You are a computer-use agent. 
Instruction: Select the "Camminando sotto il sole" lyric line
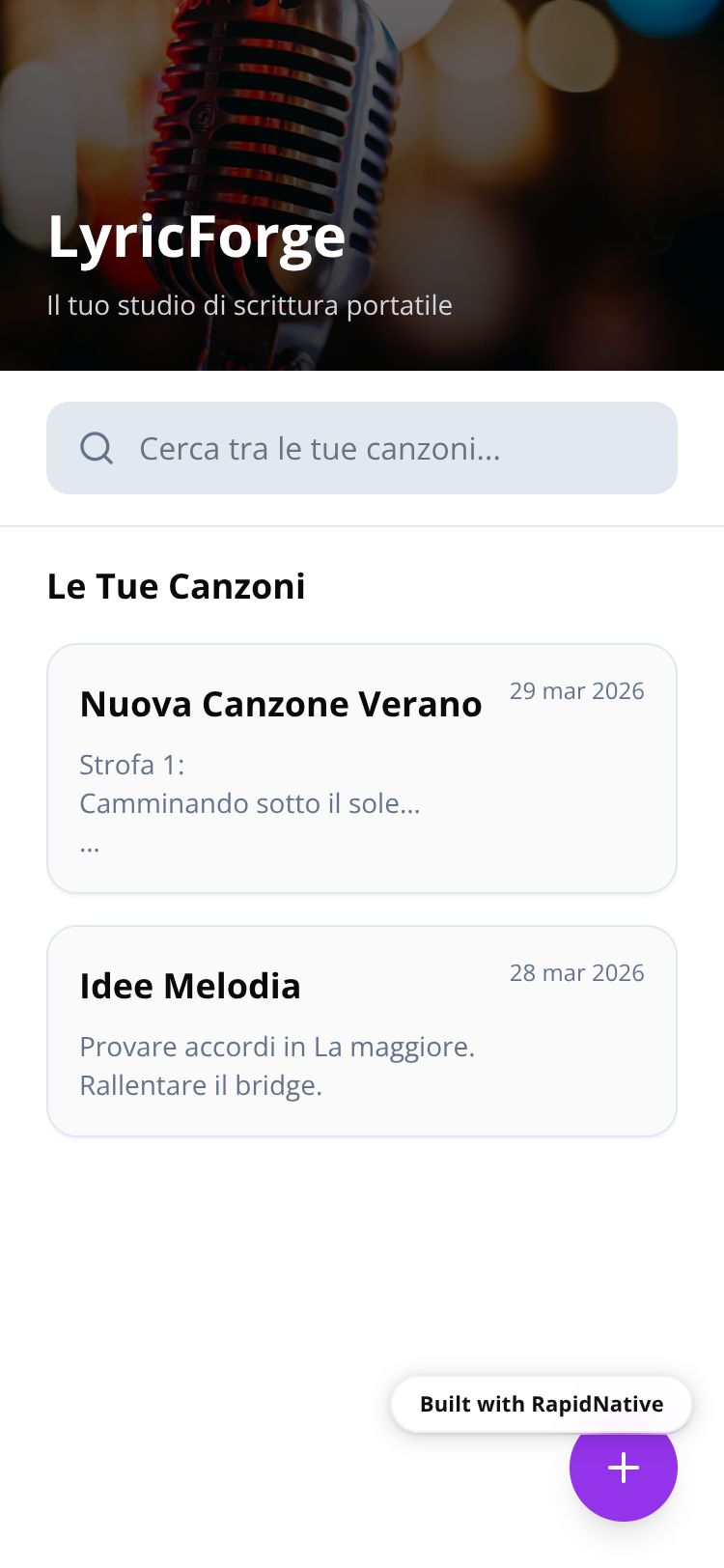click(x=249, y=803)
